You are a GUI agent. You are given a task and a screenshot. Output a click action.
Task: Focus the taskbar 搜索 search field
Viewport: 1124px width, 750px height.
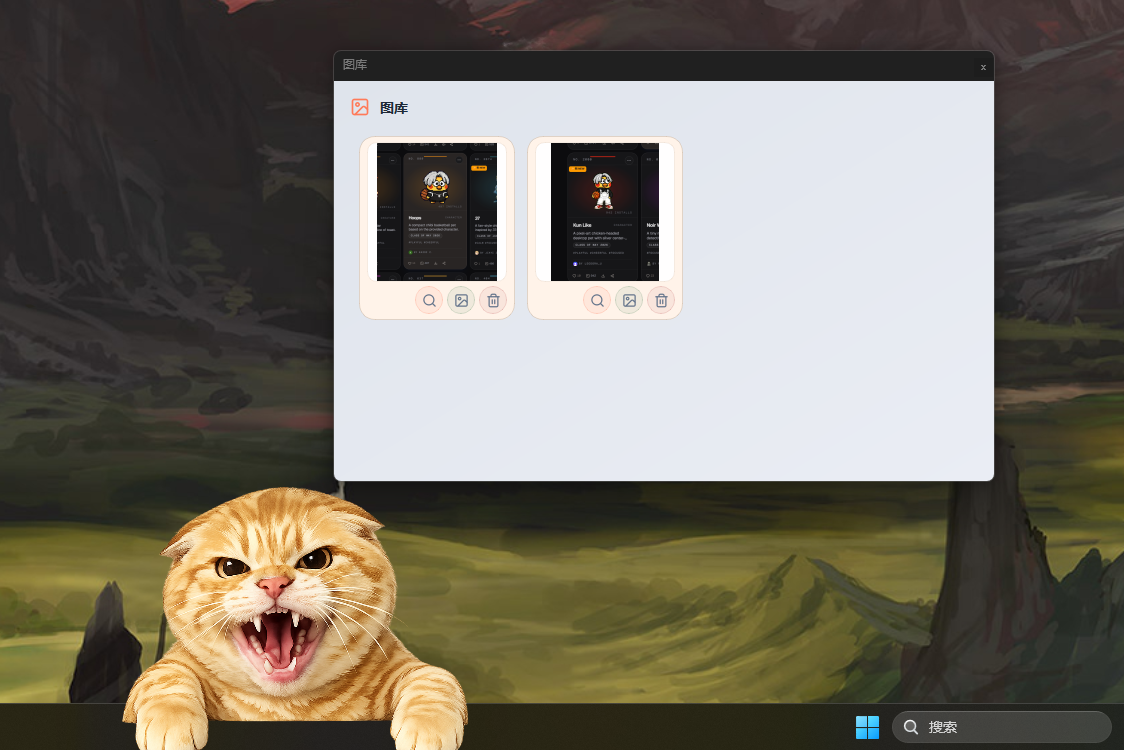click(1001, 727)
